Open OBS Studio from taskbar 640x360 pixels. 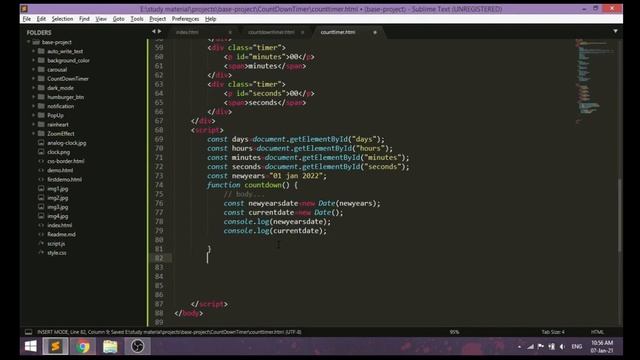[x=138, y=346]
